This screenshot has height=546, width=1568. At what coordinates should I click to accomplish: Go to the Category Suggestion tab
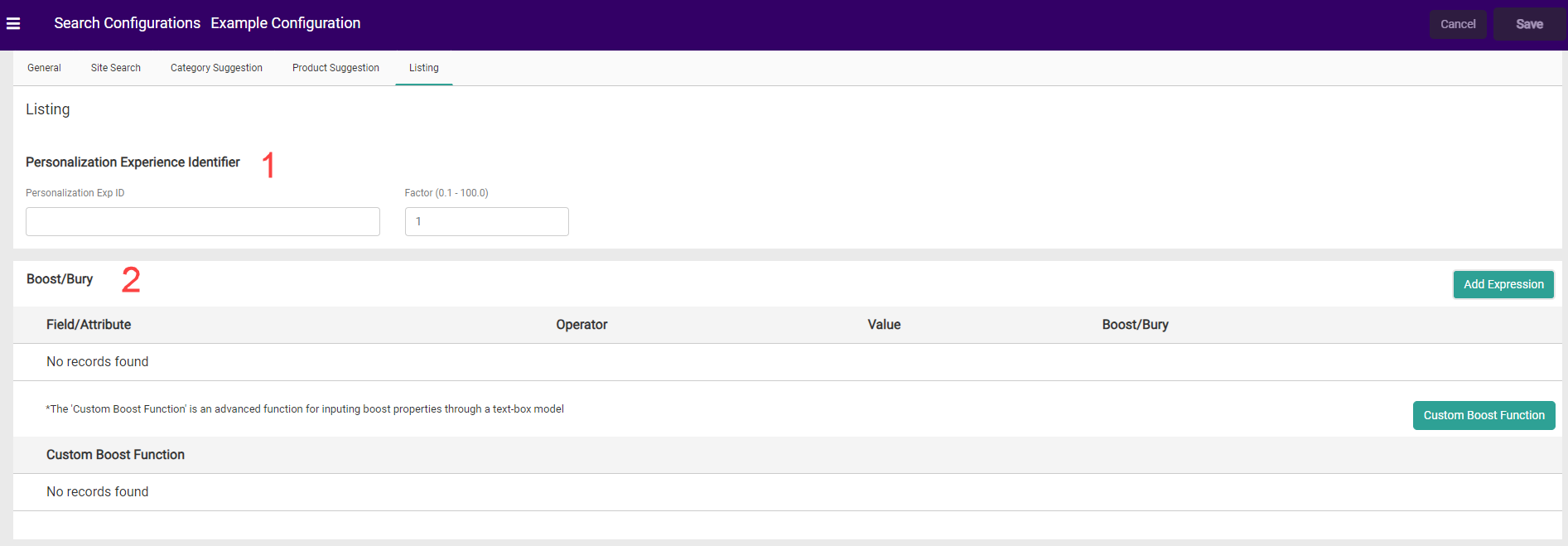coord(216,68)
